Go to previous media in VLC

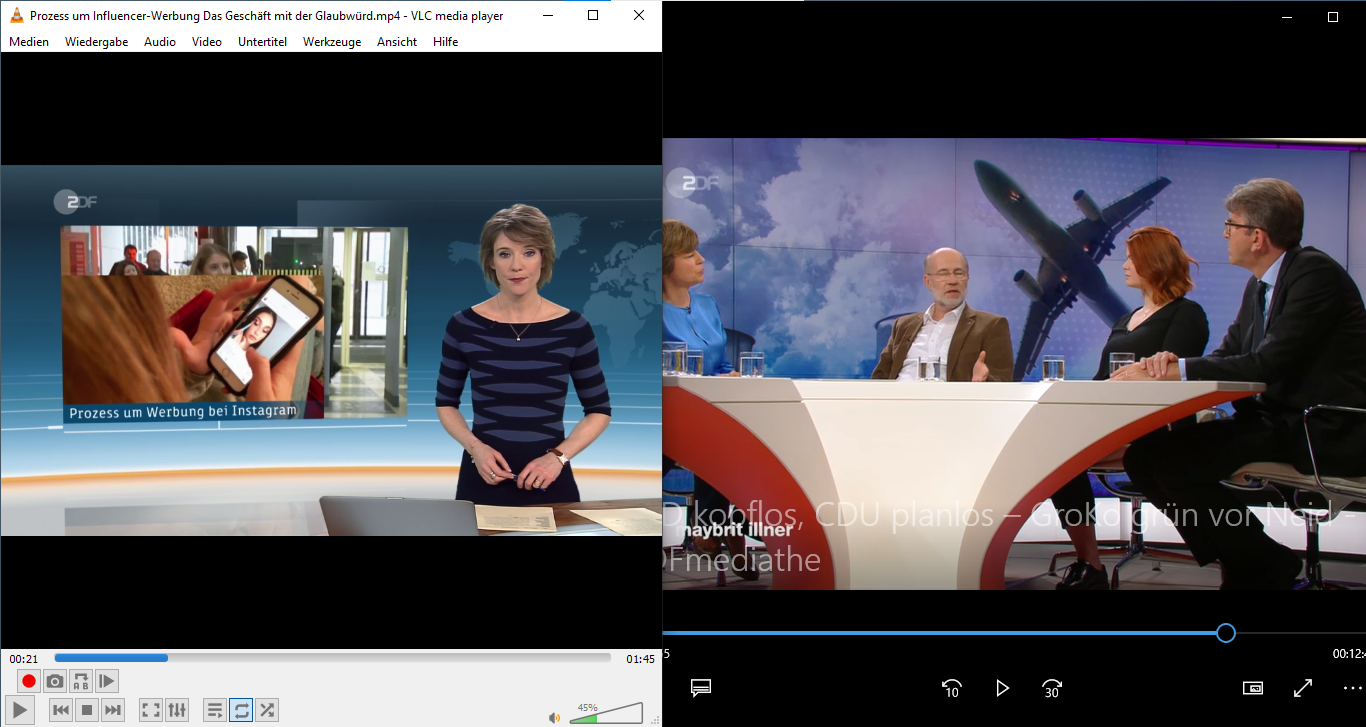click(x=61, y=710)
